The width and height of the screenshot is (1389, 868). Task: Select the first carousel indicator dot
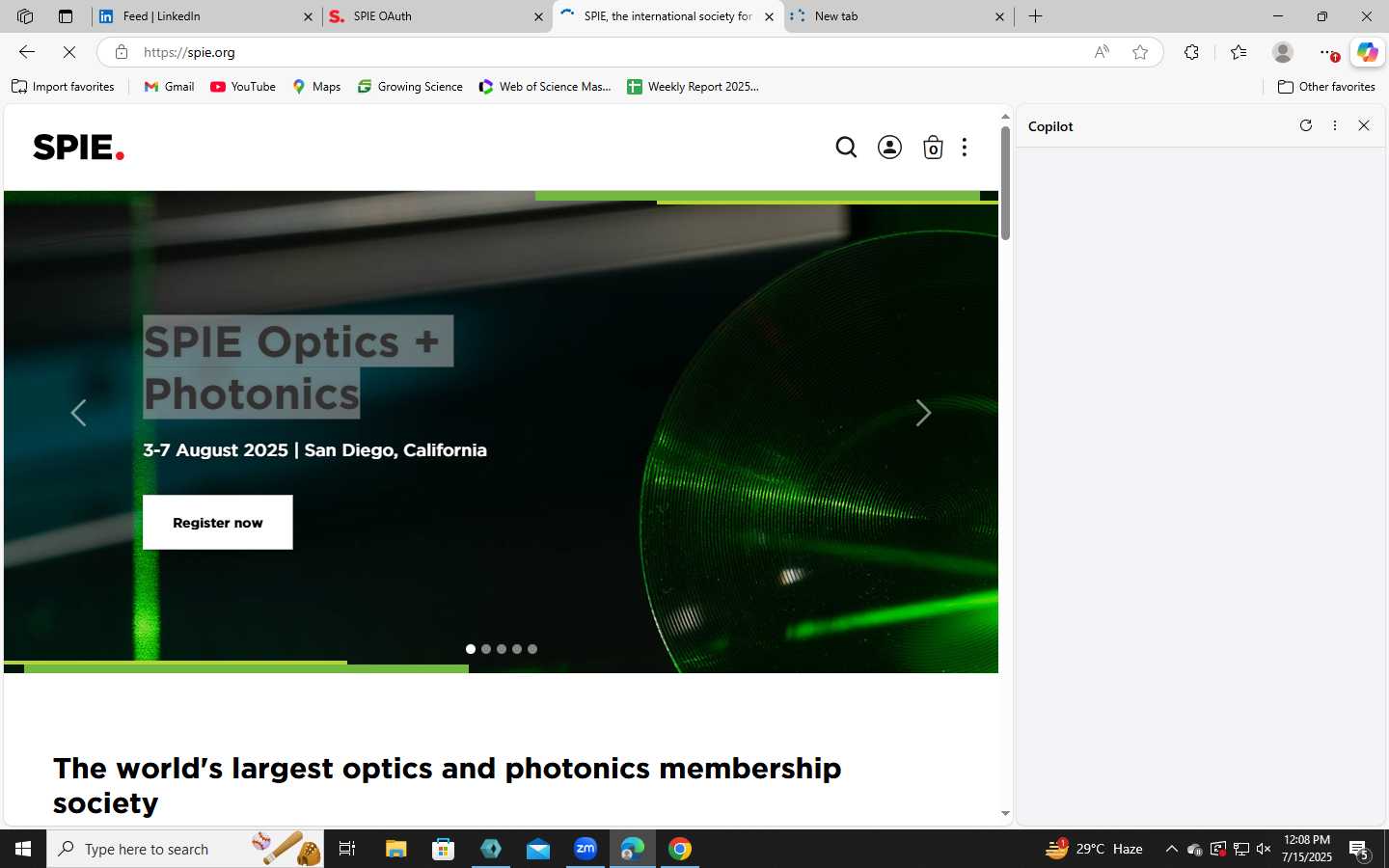point(471,649)
